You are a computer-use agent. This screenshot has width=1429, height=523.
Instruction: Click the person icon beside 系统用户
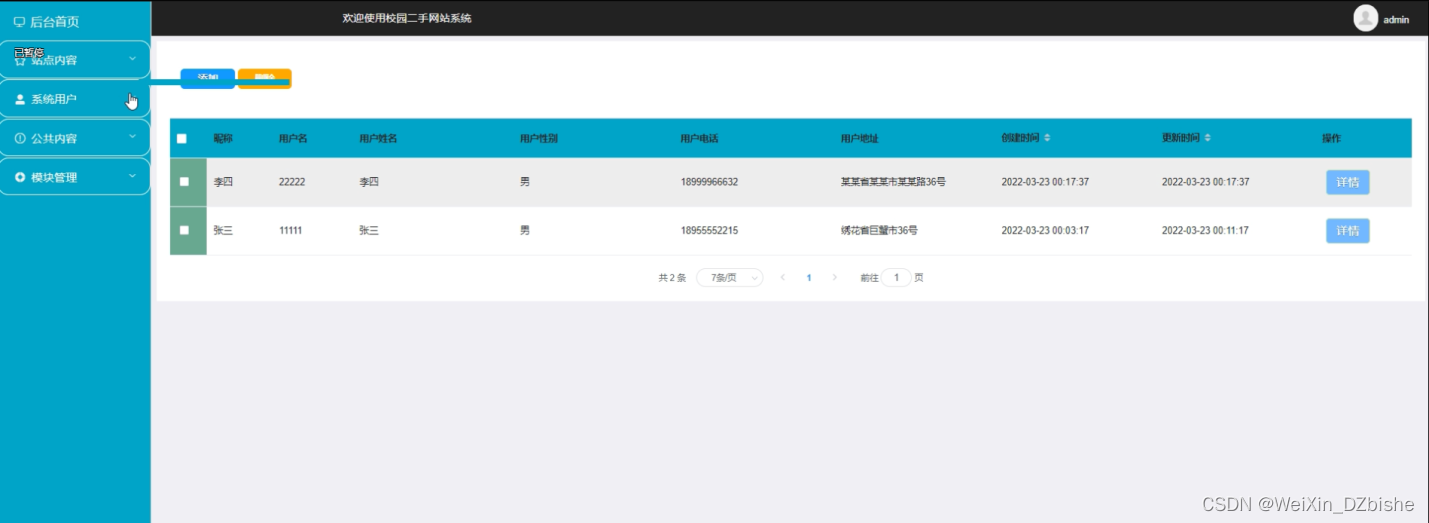point(20,99)
